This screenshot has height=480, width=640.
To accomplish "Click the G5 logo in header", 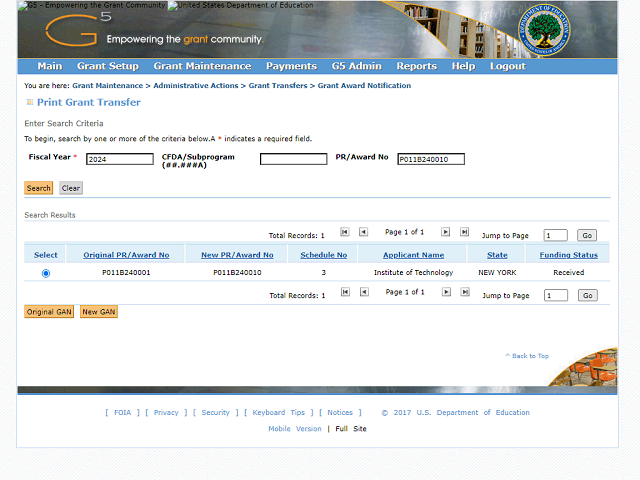I will pos(78,29).
